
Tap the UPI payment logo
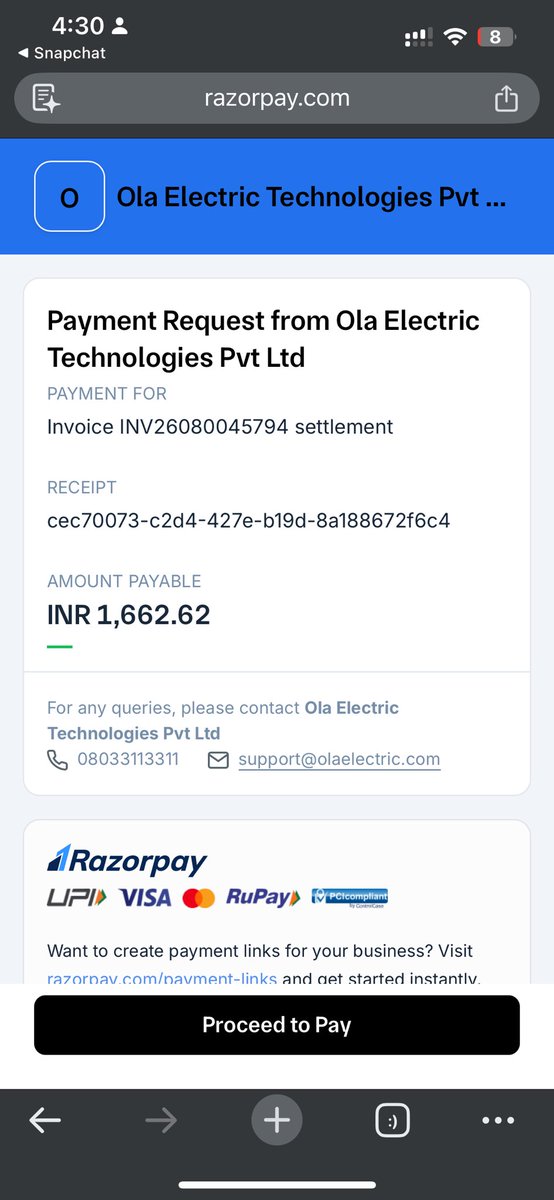pos(76,898)
